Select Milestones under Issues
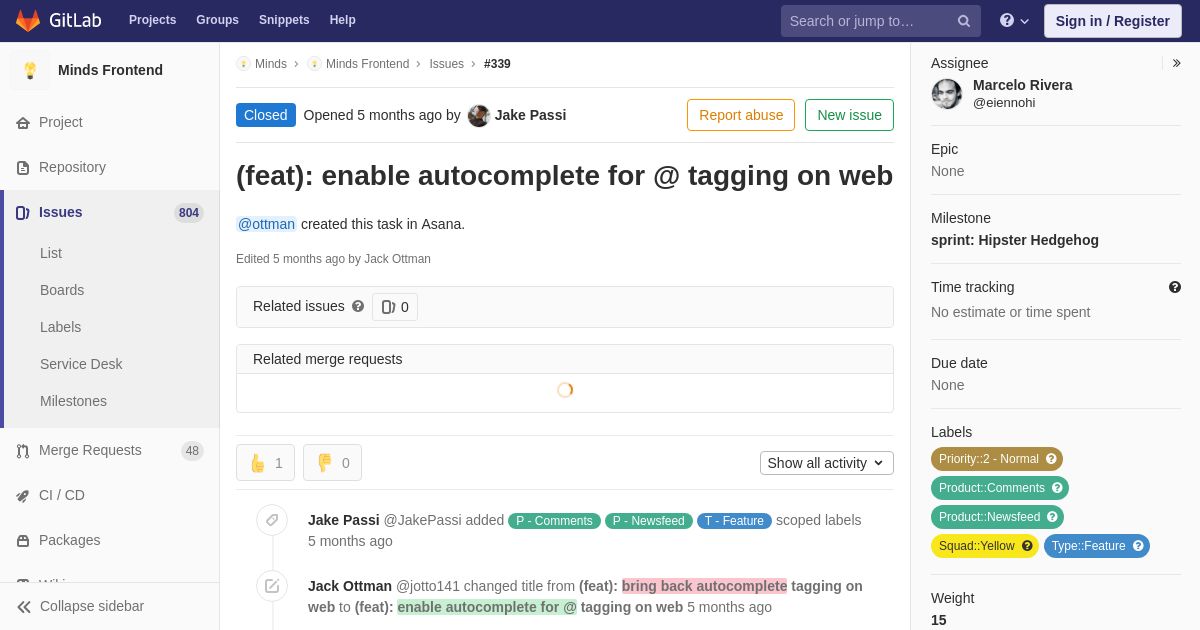This screenshot has width=1200, height=630. (x=73, y=401)
